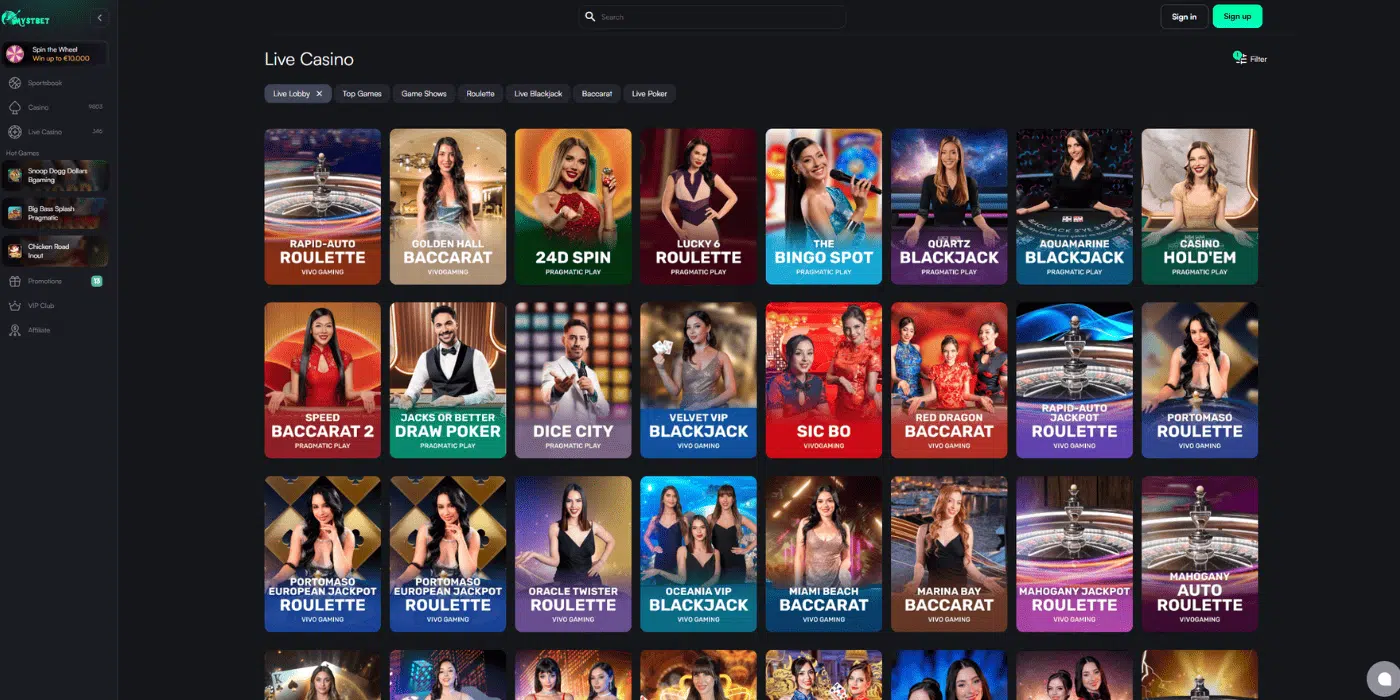
Task: Open Mahogany Auto Roulette game
Action: click(1200, 554)
